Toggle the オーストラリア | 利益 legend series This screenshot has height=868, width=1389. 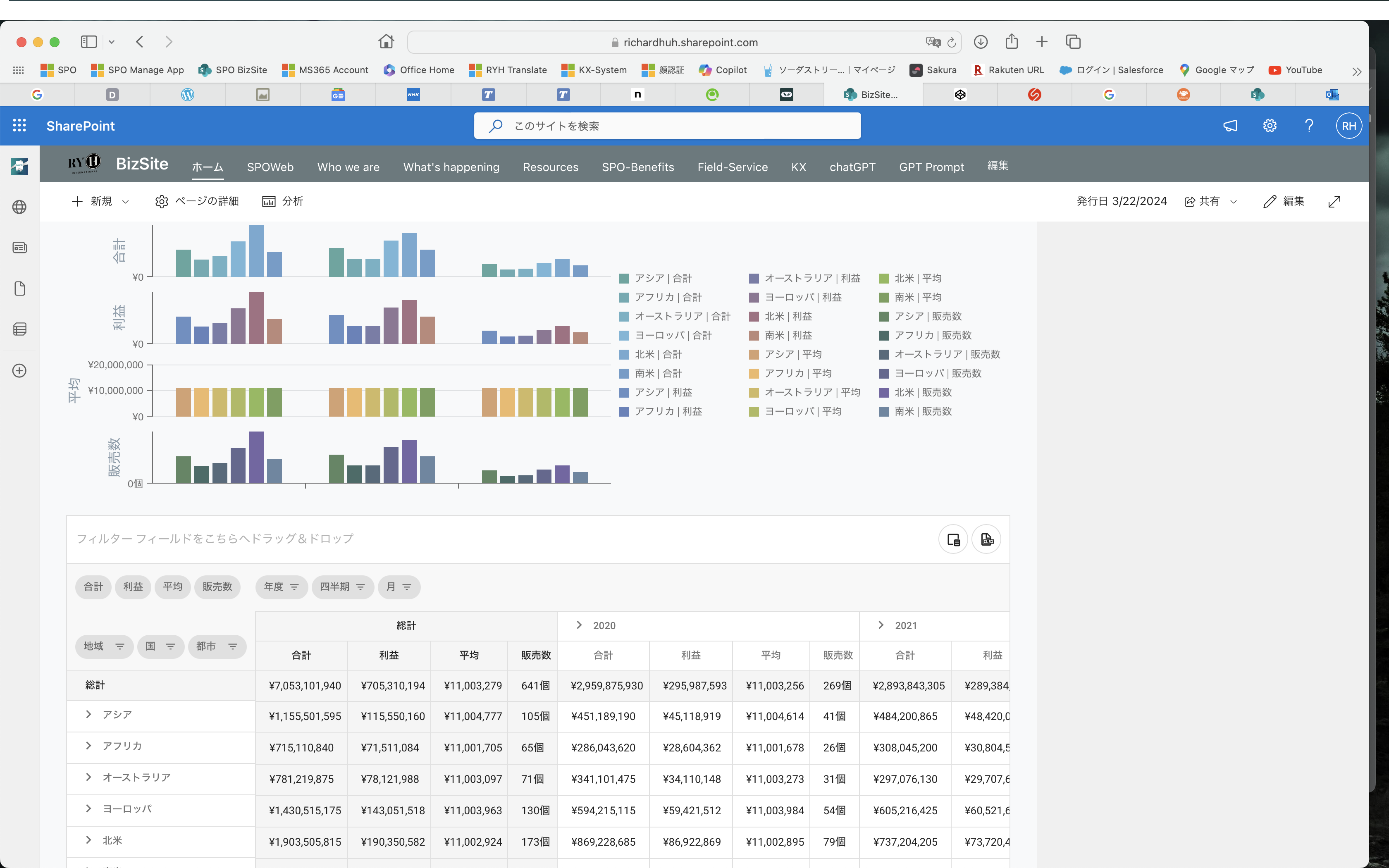tap(805, 279)
